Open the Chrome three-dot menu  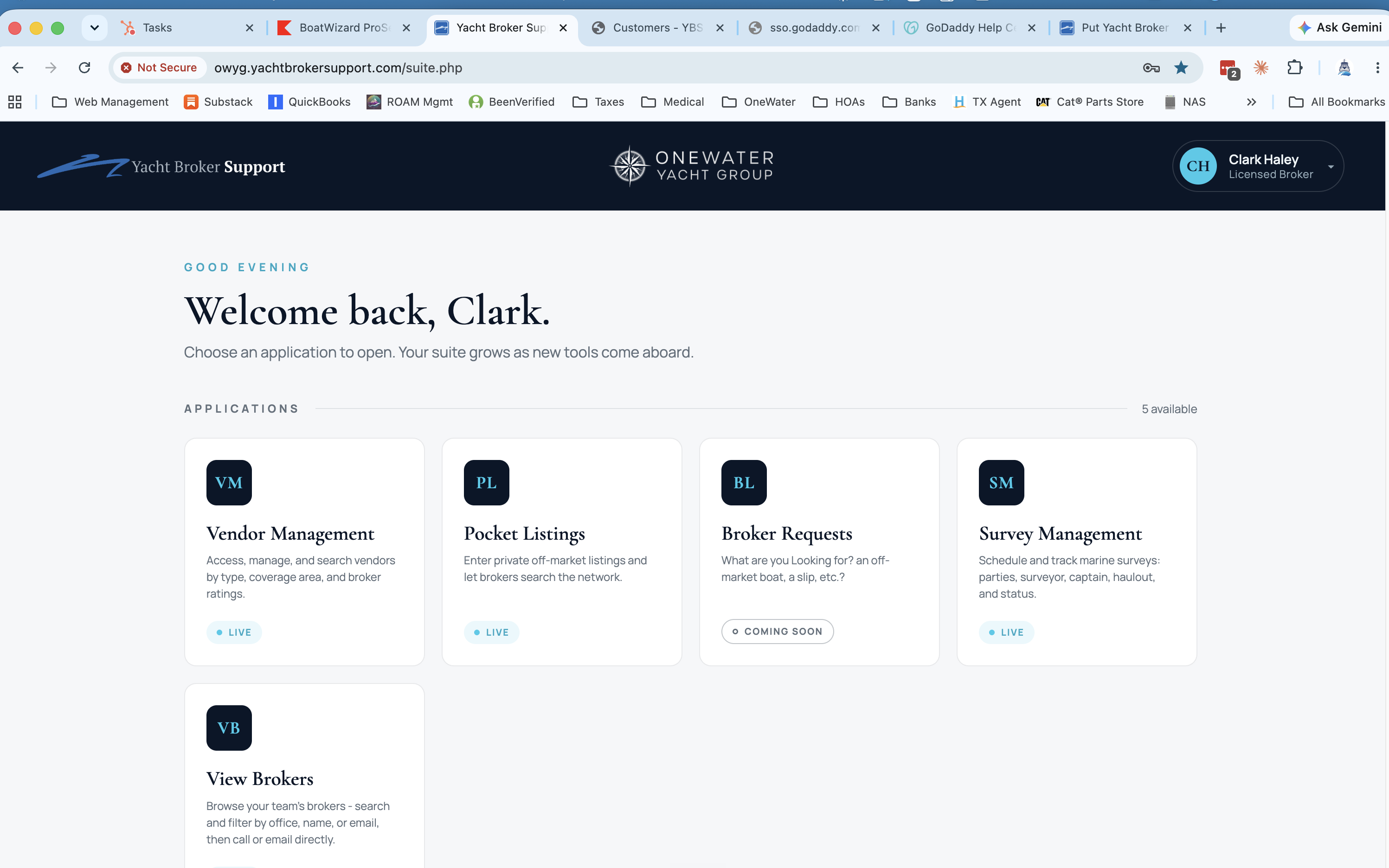pos(1377,68)
